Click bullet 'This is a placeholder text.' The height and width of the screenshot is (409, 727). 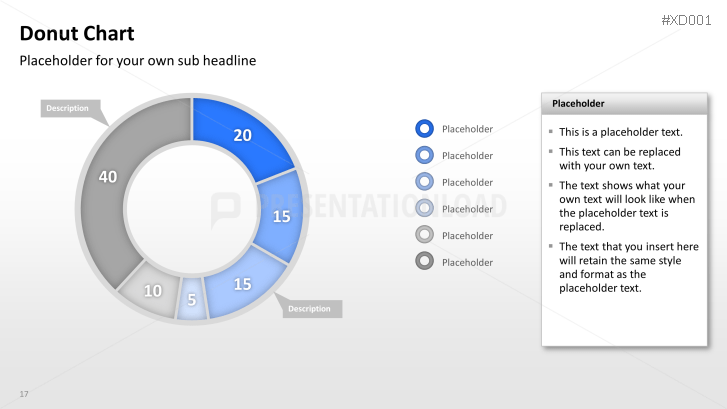click(x=621, y=132)
